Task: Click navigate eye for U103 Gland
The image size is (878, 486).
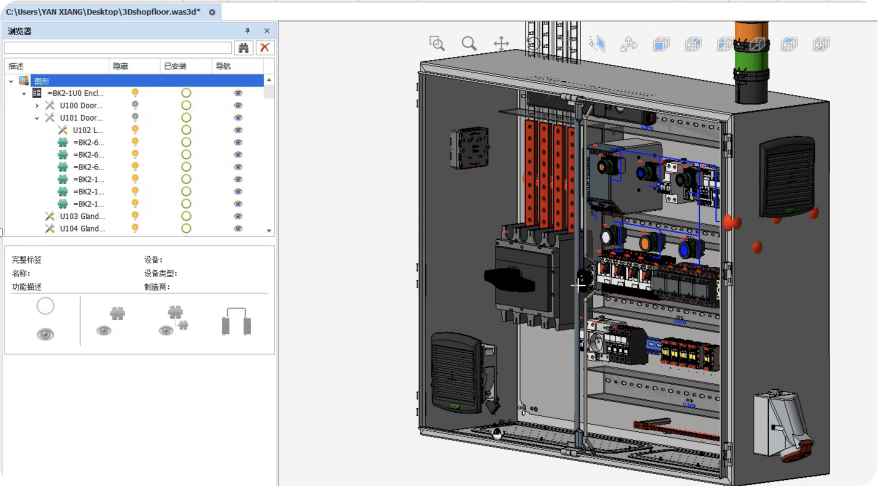Action: click(238, 216)
